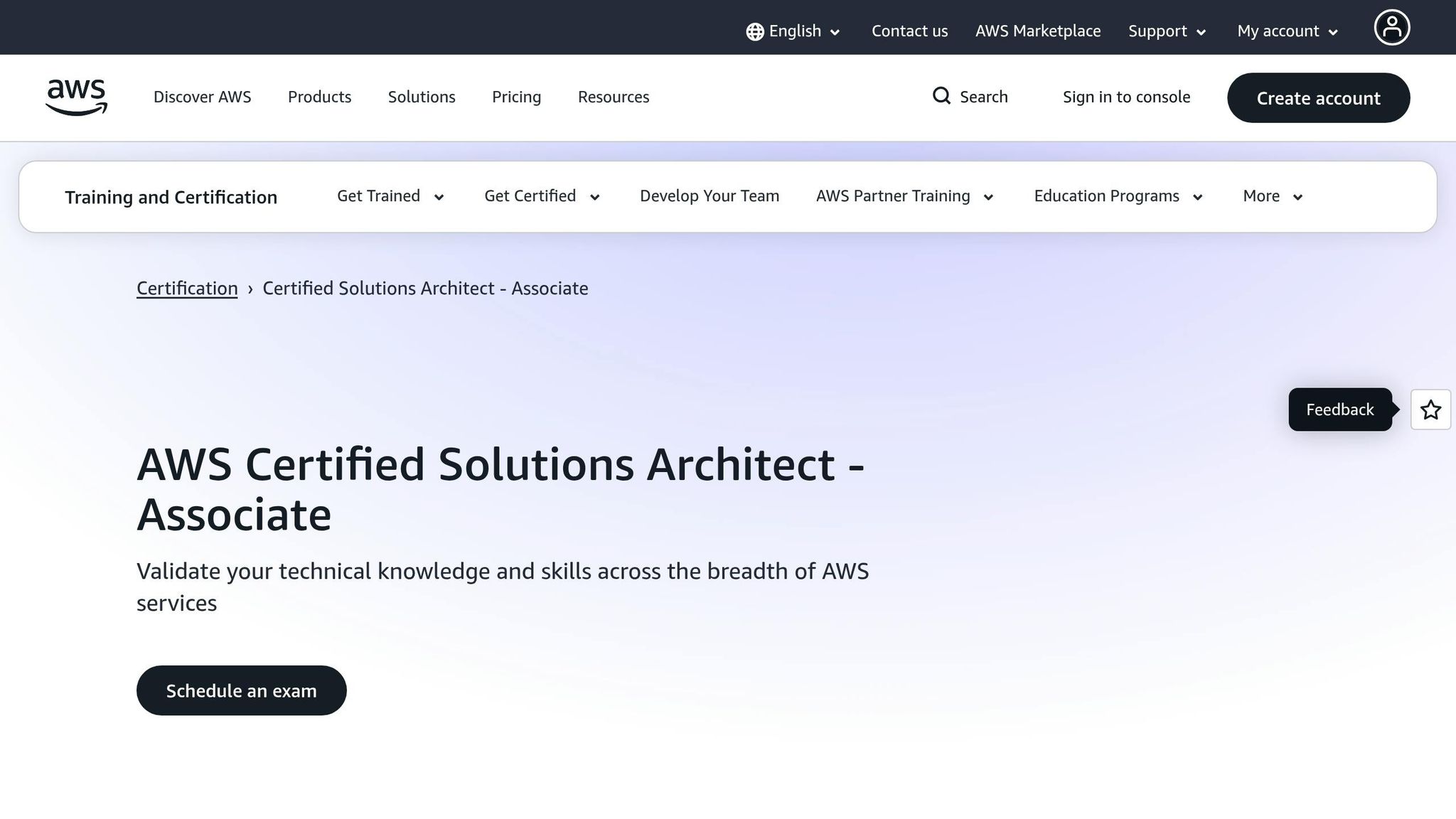The height and width of the screenshot is (819, 1456).
Task: Click the Certification breadcrumb link
Action: click(187, 288)
